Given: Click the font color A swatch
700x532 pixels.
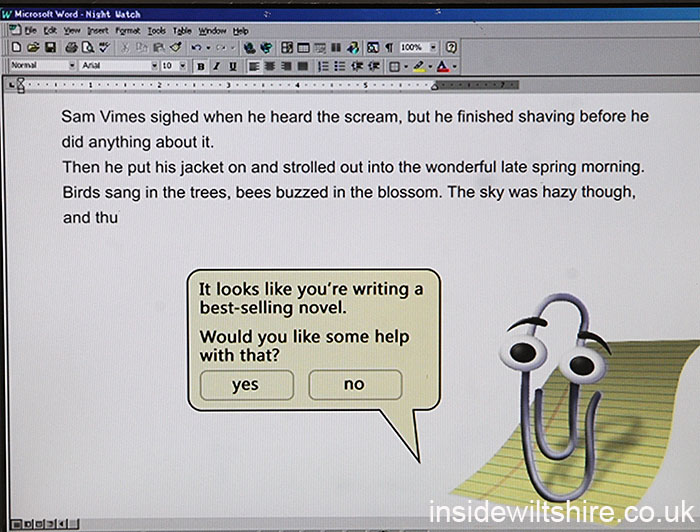Looking at the screenshot, I should pyautogui.click(x=443, y=66).
